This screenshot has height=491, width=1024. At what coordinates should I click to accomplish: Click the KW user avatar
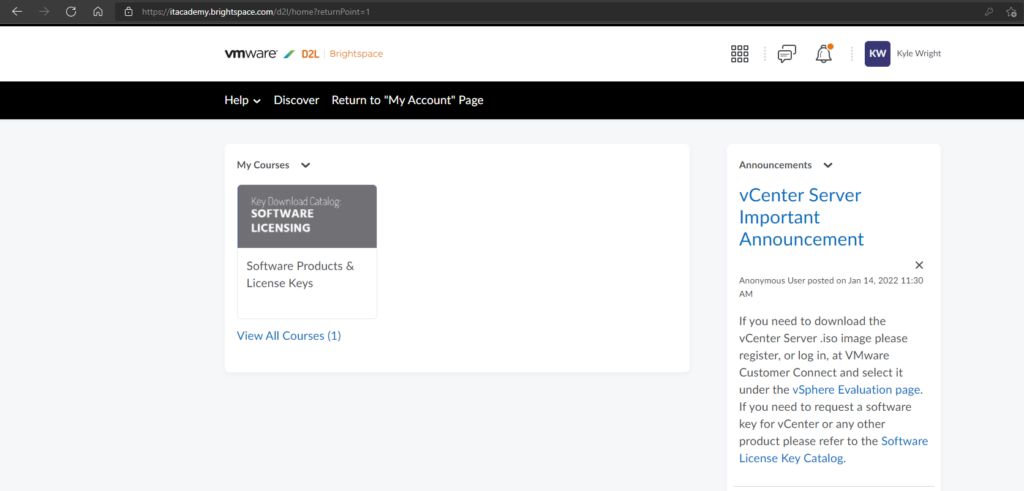[x=877, y=54]
